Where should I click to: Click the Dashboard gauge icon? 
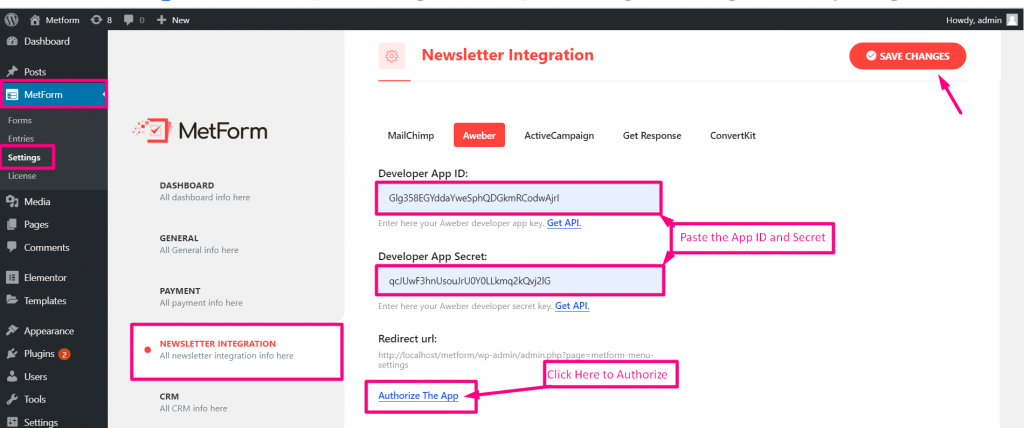(x=12, y=41)
